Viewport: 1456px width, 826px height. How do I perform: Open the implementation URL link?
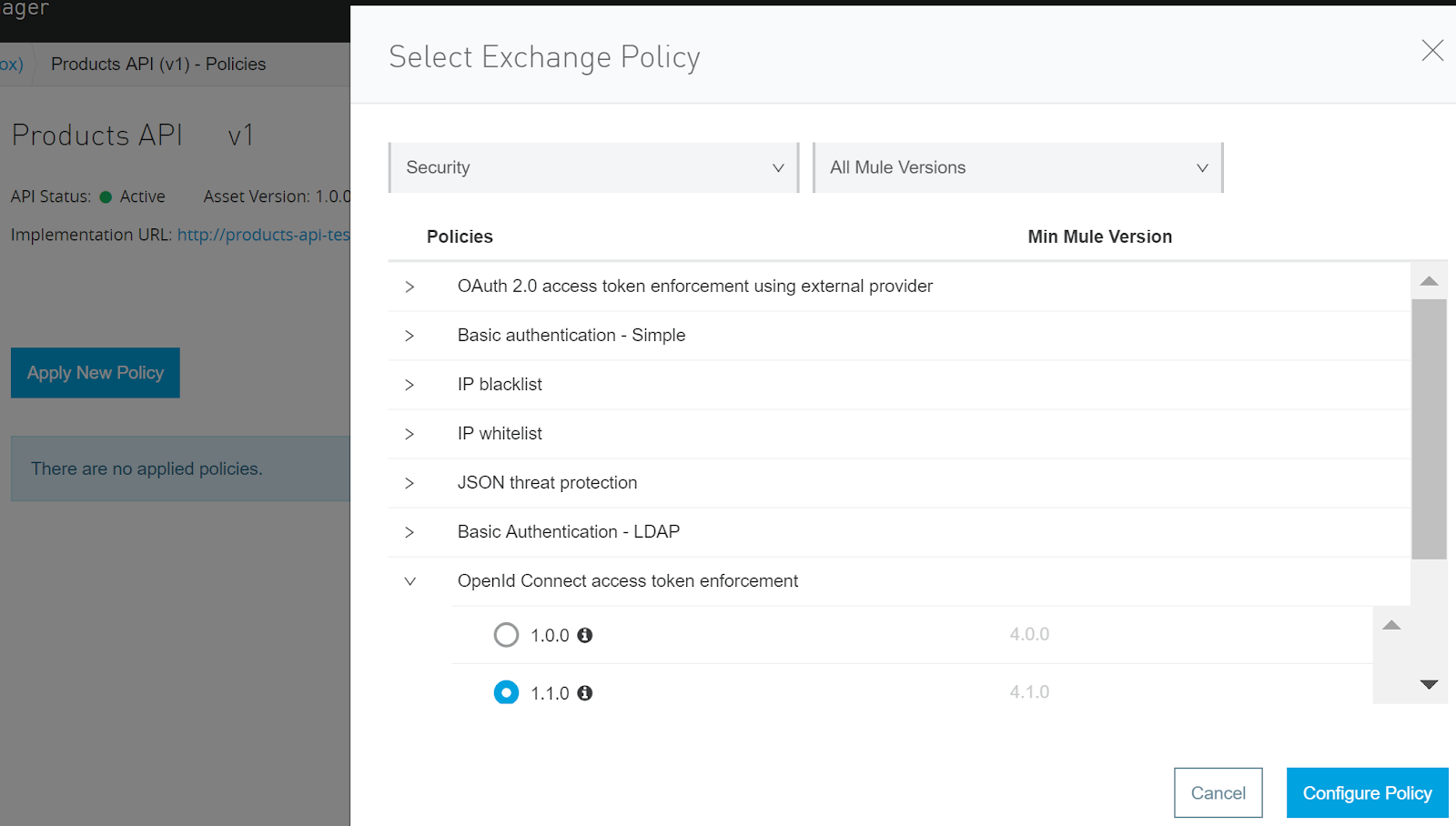click(263, 235)
